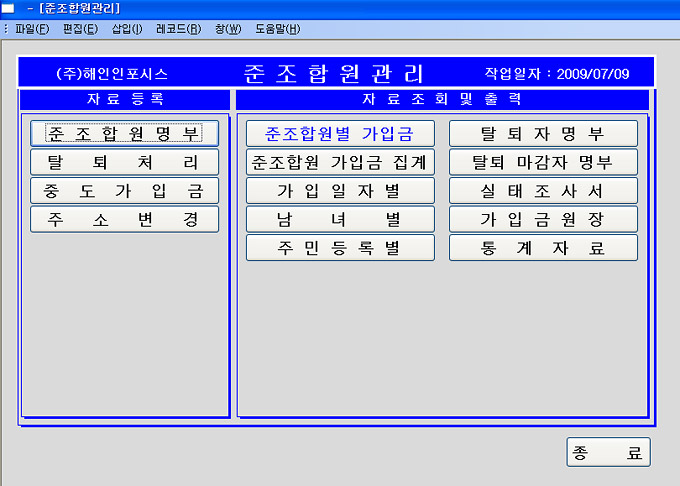Open the 준조합원별 가입금 report
This screenshot has width=680, height=486.
(340, 133)
